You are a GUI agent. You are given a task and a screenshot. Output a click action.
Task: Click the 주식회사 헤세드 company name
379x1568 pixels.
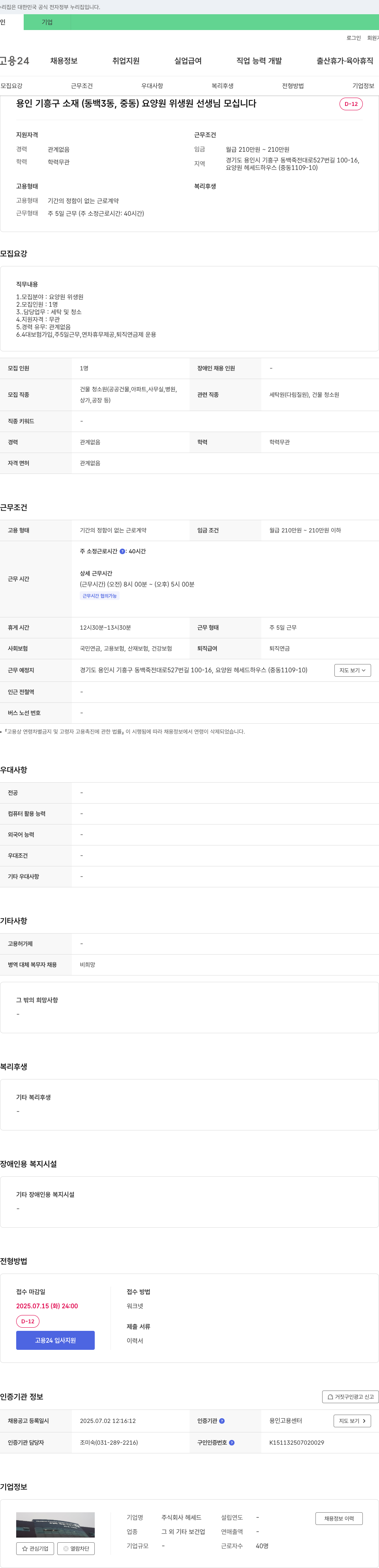click(x=181, y=1517)
